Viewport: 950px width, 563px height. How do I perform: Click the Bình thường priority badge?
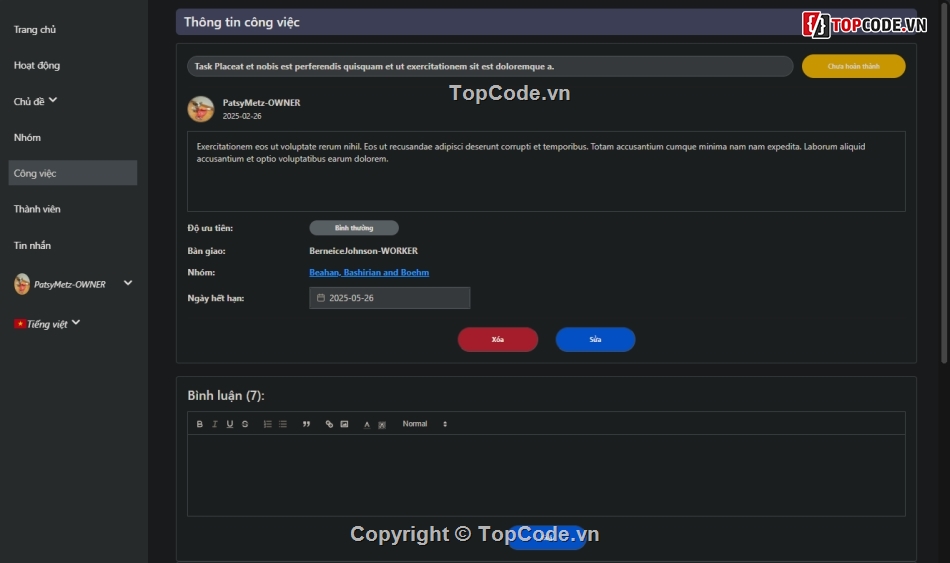click(x=354, y=228)
